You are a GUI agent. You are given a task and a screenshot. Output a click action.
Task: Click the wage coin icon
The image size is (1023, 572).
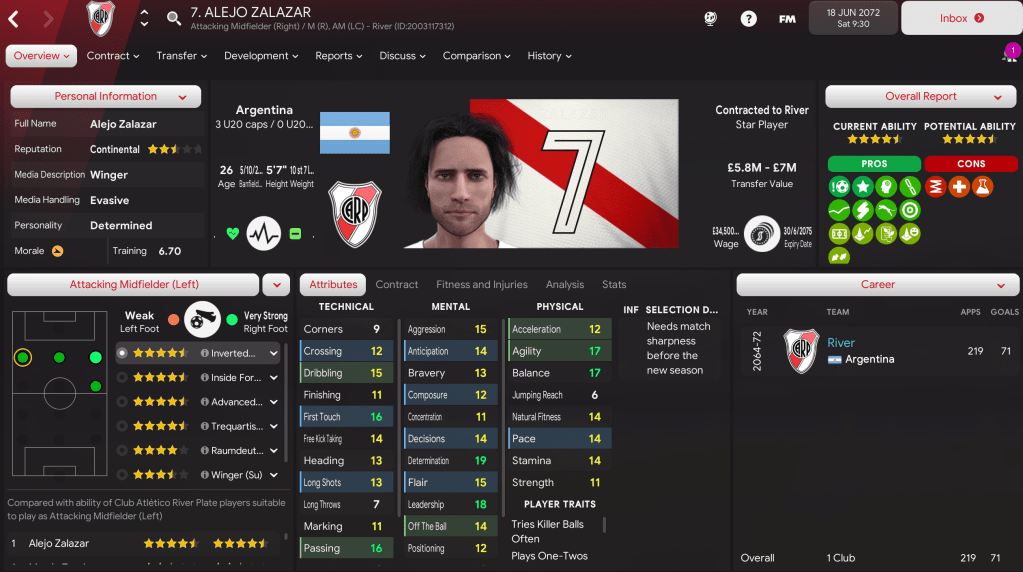(761, 233)
